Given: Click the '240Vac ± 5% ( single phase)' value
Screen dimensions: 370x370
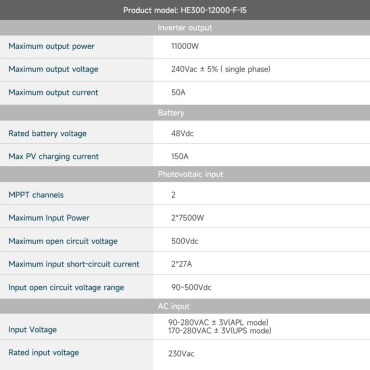Looking at the screenshot, I should click(x=221, y=69).
